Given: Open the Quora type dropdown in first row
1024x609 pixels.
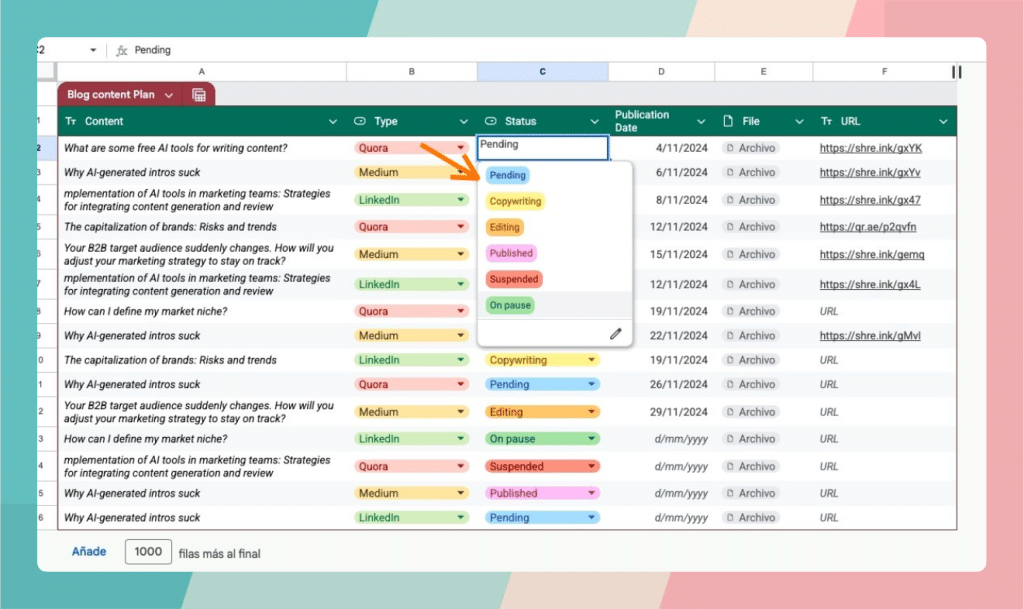Looking at the screenshot, I should 461,148.
